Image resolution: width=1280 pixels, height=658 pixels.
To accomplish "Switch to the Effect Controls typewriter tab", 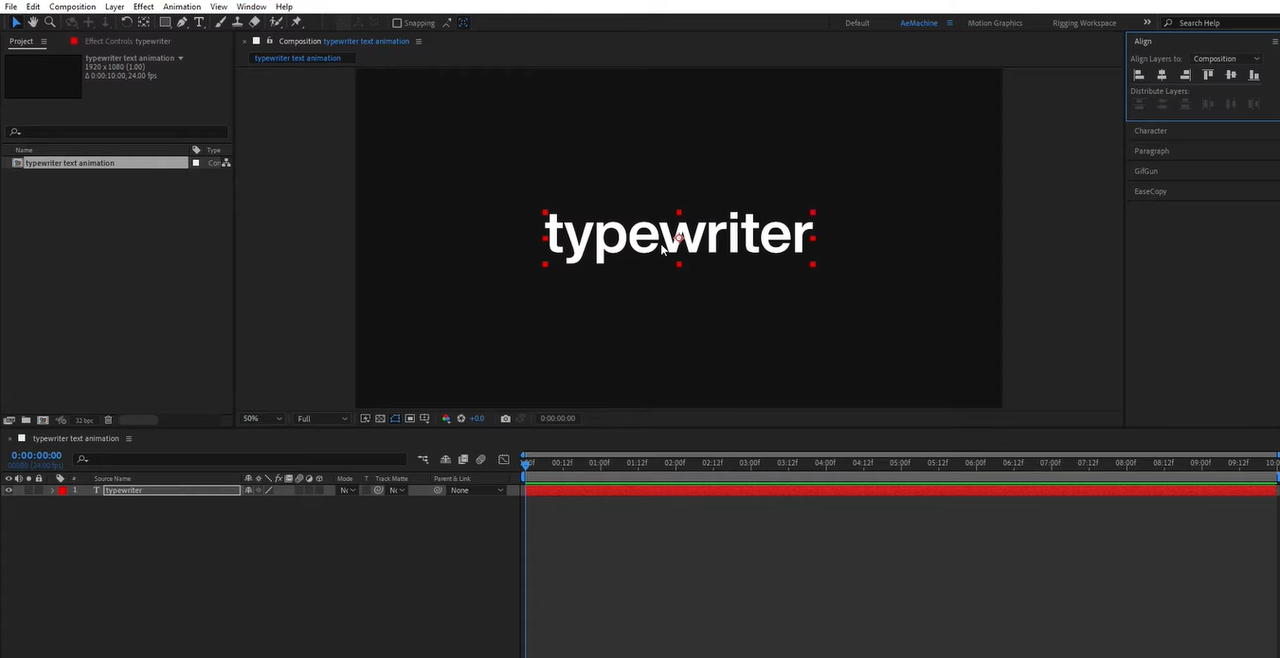I will [x=128, y=41].
